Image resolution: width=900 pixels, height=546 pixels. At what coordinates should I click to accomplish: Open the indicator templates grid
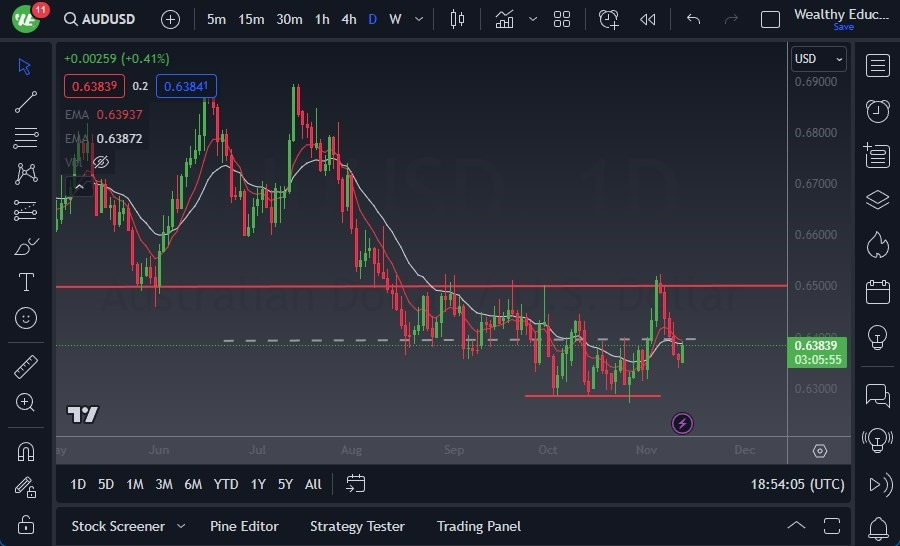pos(562,20)
